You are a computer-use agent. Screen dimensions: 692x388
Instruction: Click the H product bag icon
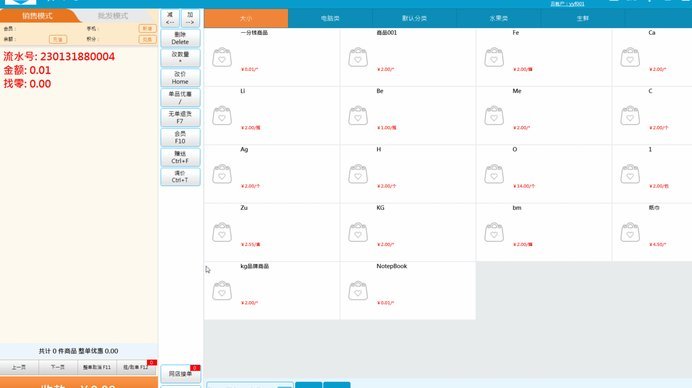357,174
